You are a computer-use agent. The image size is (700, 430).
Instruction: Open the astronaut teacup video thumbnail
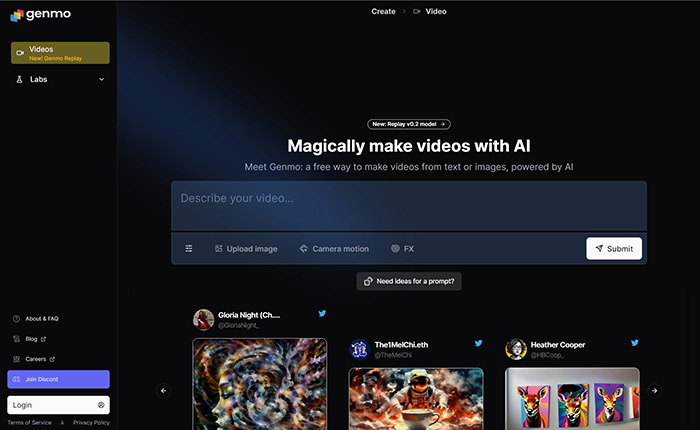tap(416, 399)
